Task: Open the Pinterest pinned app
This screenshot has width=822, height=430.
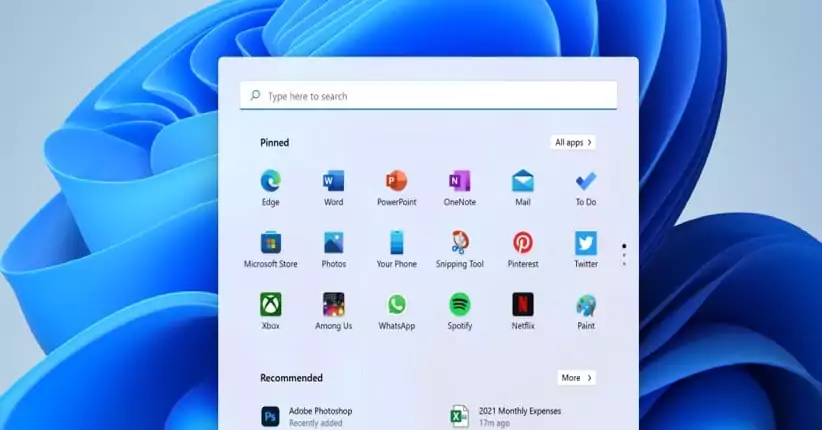Action: click(522, 244)
